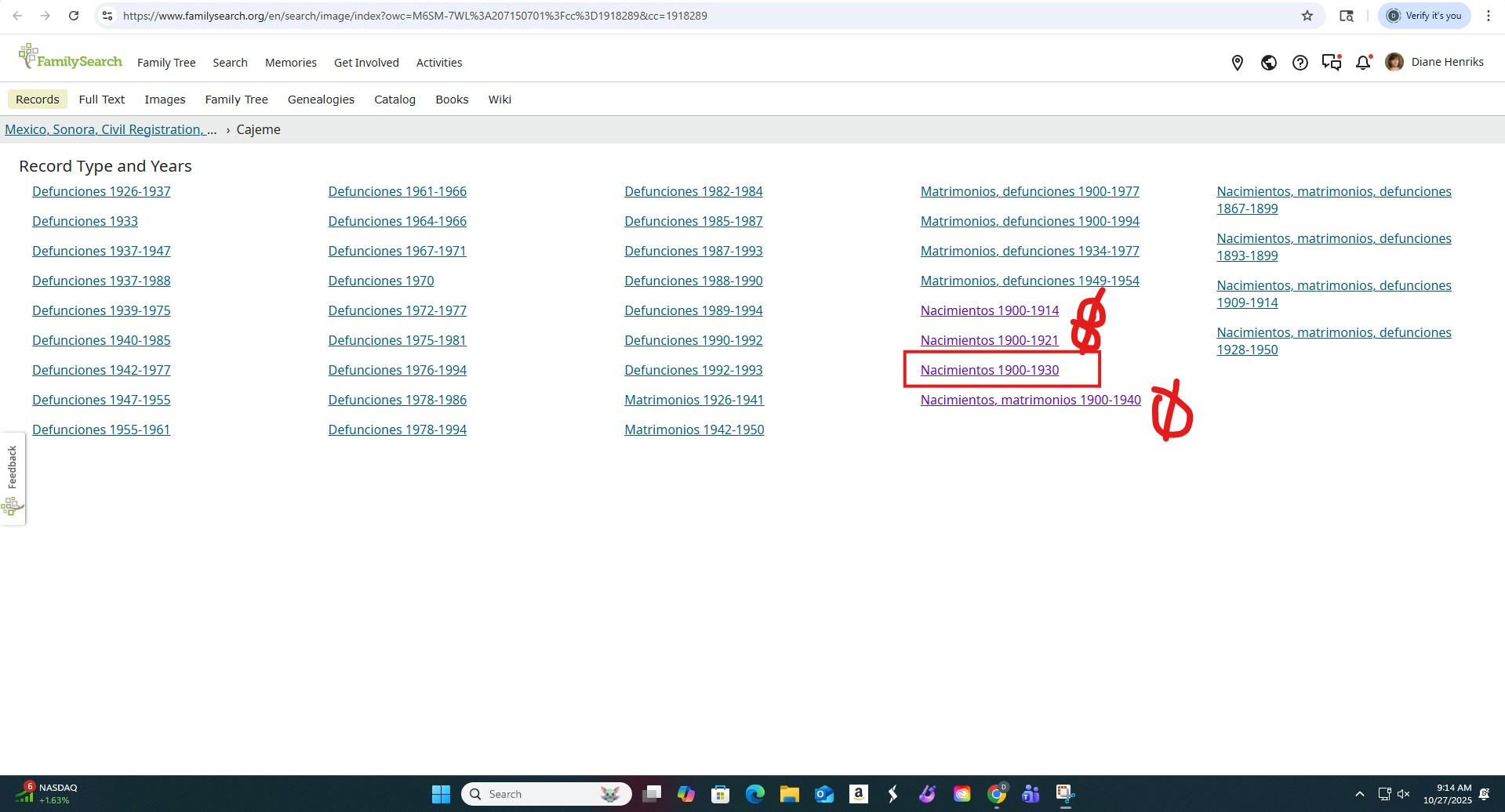The width and height of the screenshot is (1505, 812).
Task: Open the FamilySearch center locator pin icon
Action: click(1237, 63)
